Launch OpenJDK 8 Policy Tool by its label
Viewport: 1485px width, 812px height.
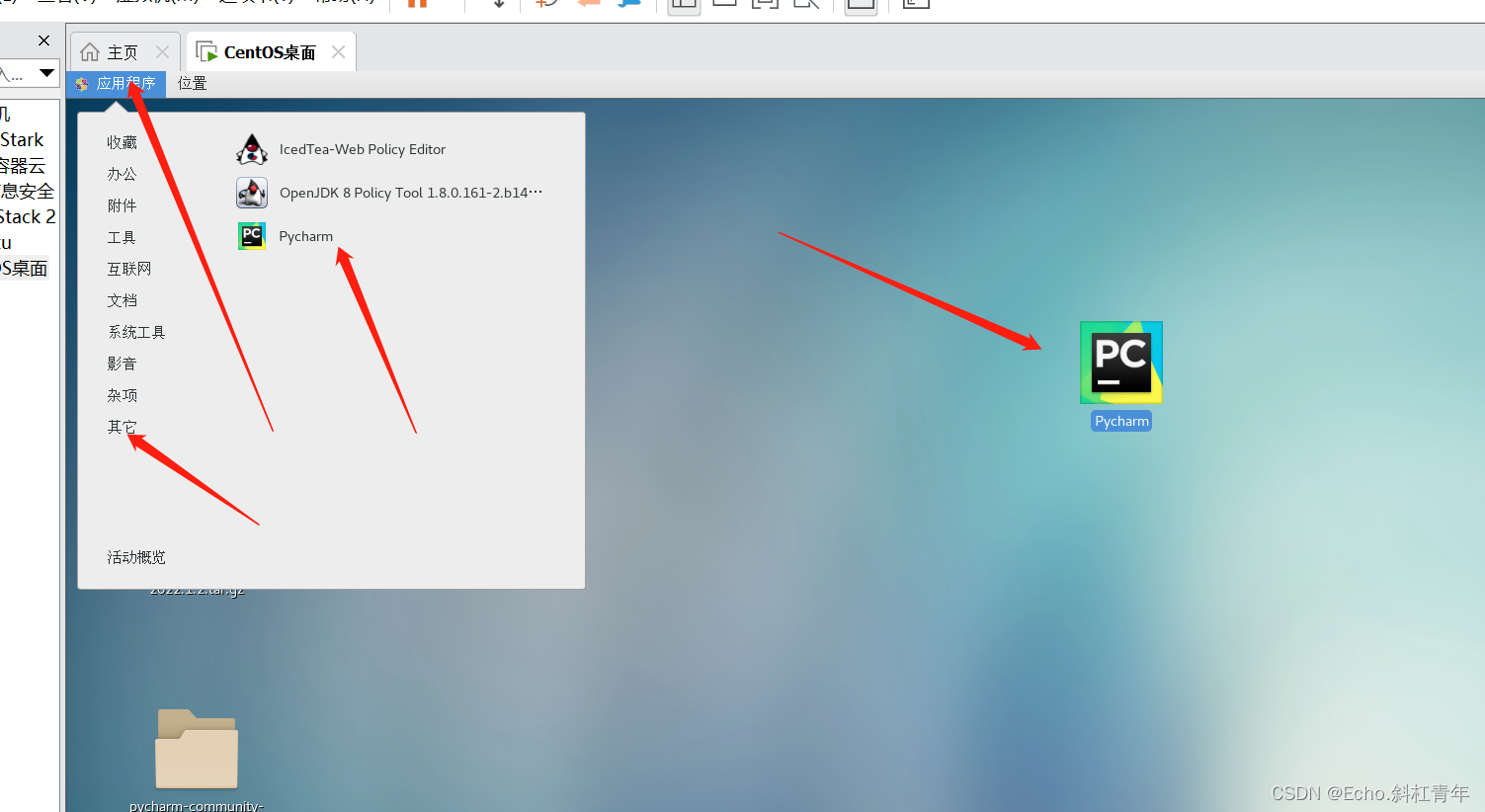(411, 193)
